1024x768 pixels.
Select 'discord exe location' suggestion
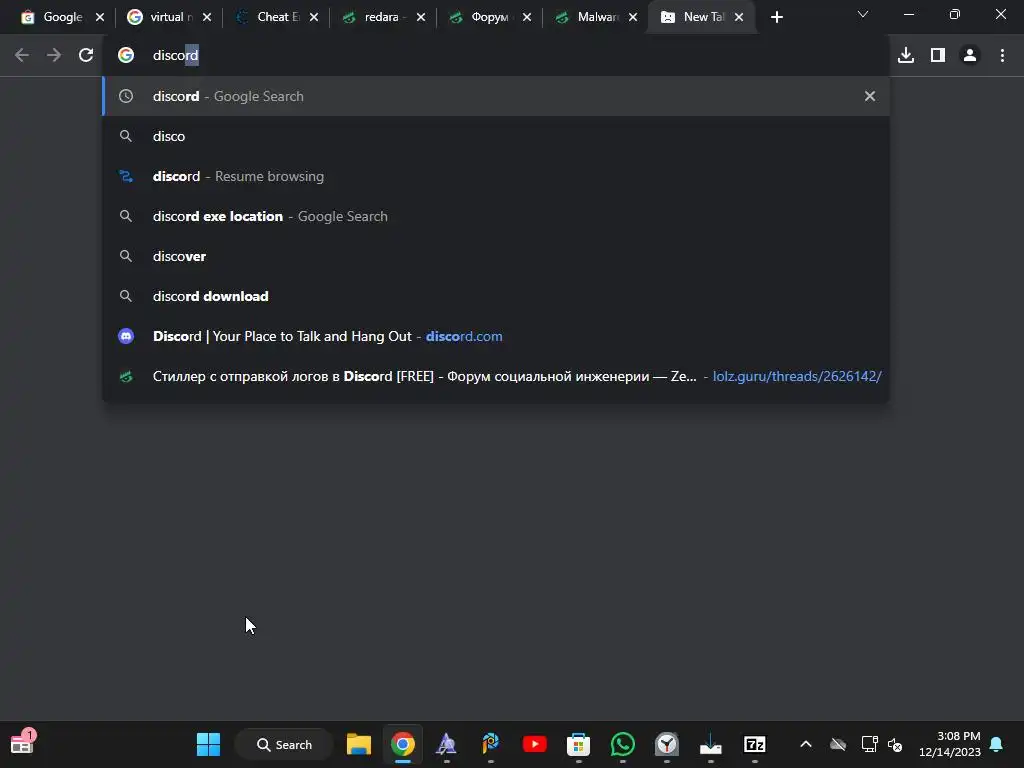click(x=496, y=216)
